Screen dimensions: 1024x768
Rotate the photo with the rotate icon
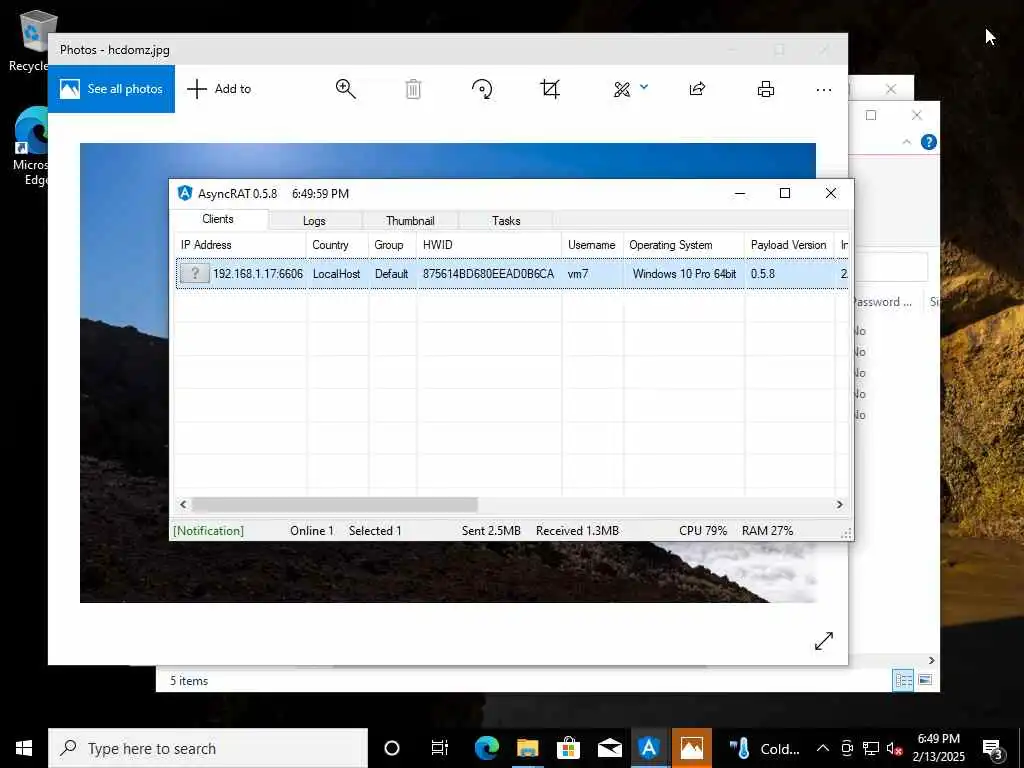click(x=482, y=89)
